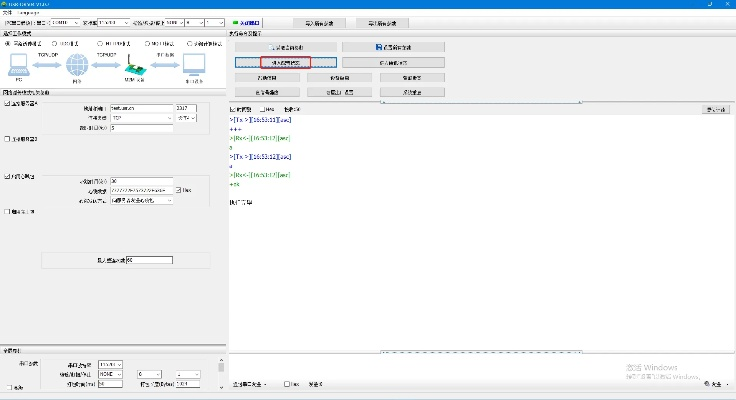
Task: Select the SMS transparent mode radio, last option
Action: (x=190, y=44)
